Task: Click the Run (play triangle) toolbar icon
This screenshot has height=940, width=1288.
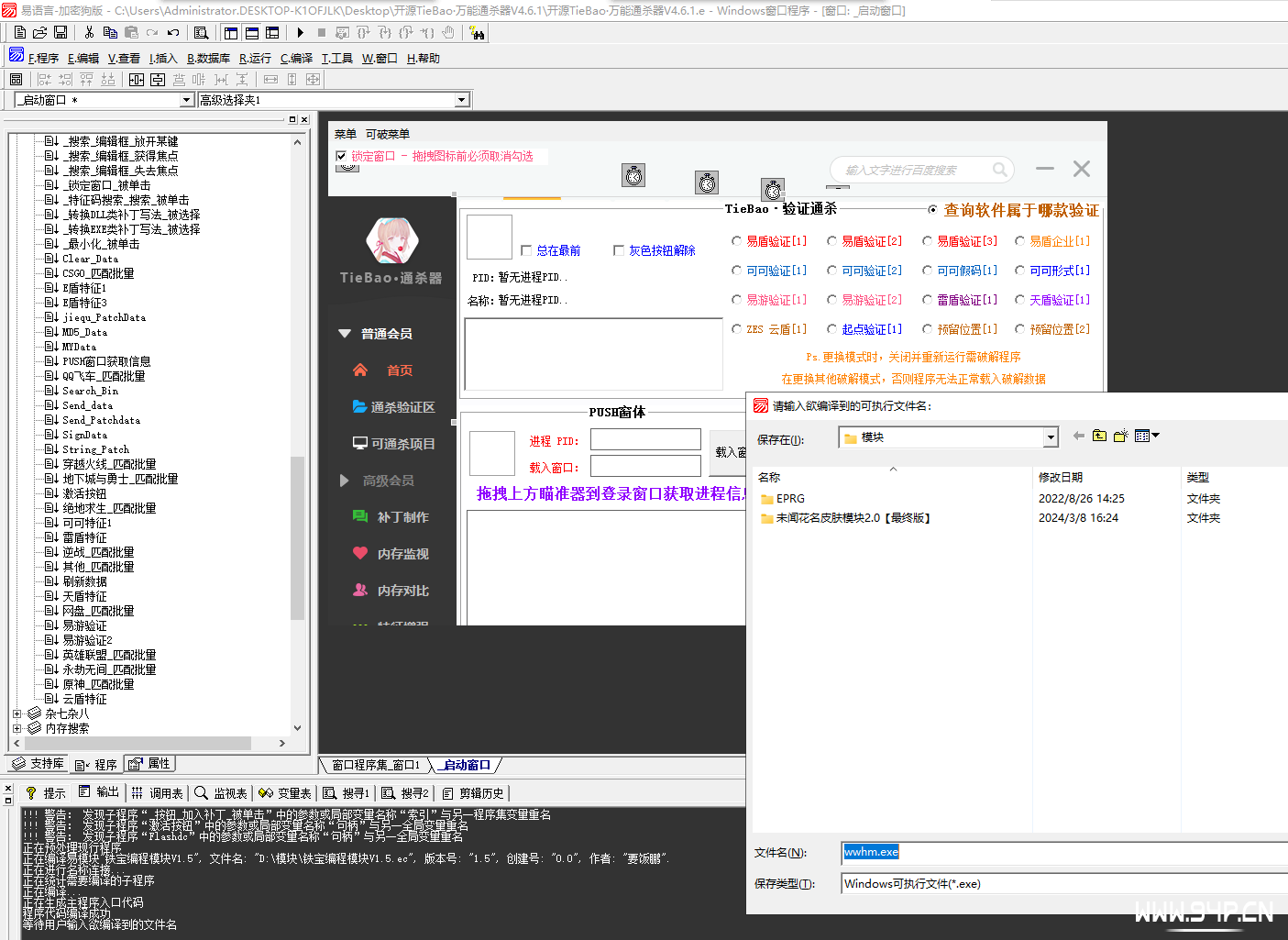Action: tap(300, 32)
